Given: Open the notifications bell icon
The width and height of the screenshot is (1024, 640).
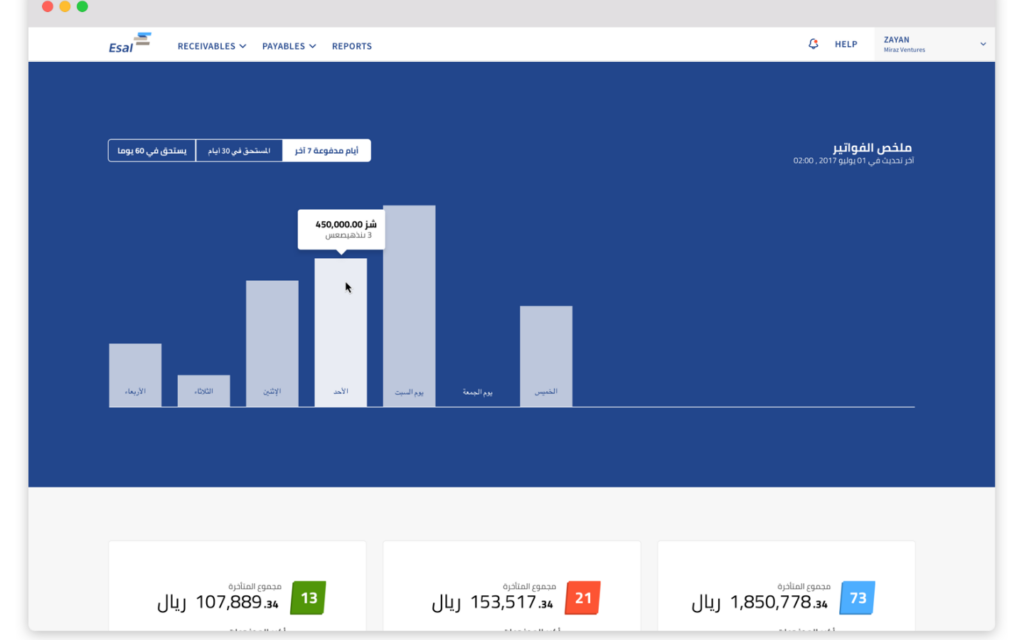Looking at the screenshot, I should click(x=813, y=44).
